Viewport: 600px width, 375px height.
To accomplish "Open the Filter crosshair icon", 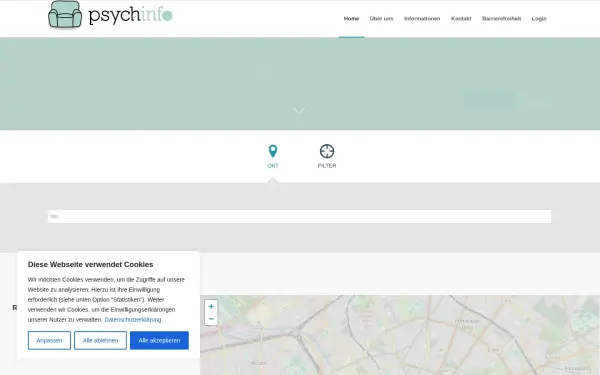I will [x=327, y=151].
